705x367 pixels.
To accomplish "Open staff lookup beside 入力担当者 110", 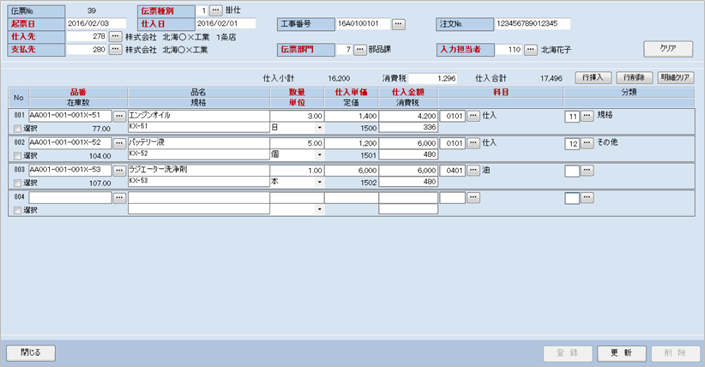I will tap(531, 50).
